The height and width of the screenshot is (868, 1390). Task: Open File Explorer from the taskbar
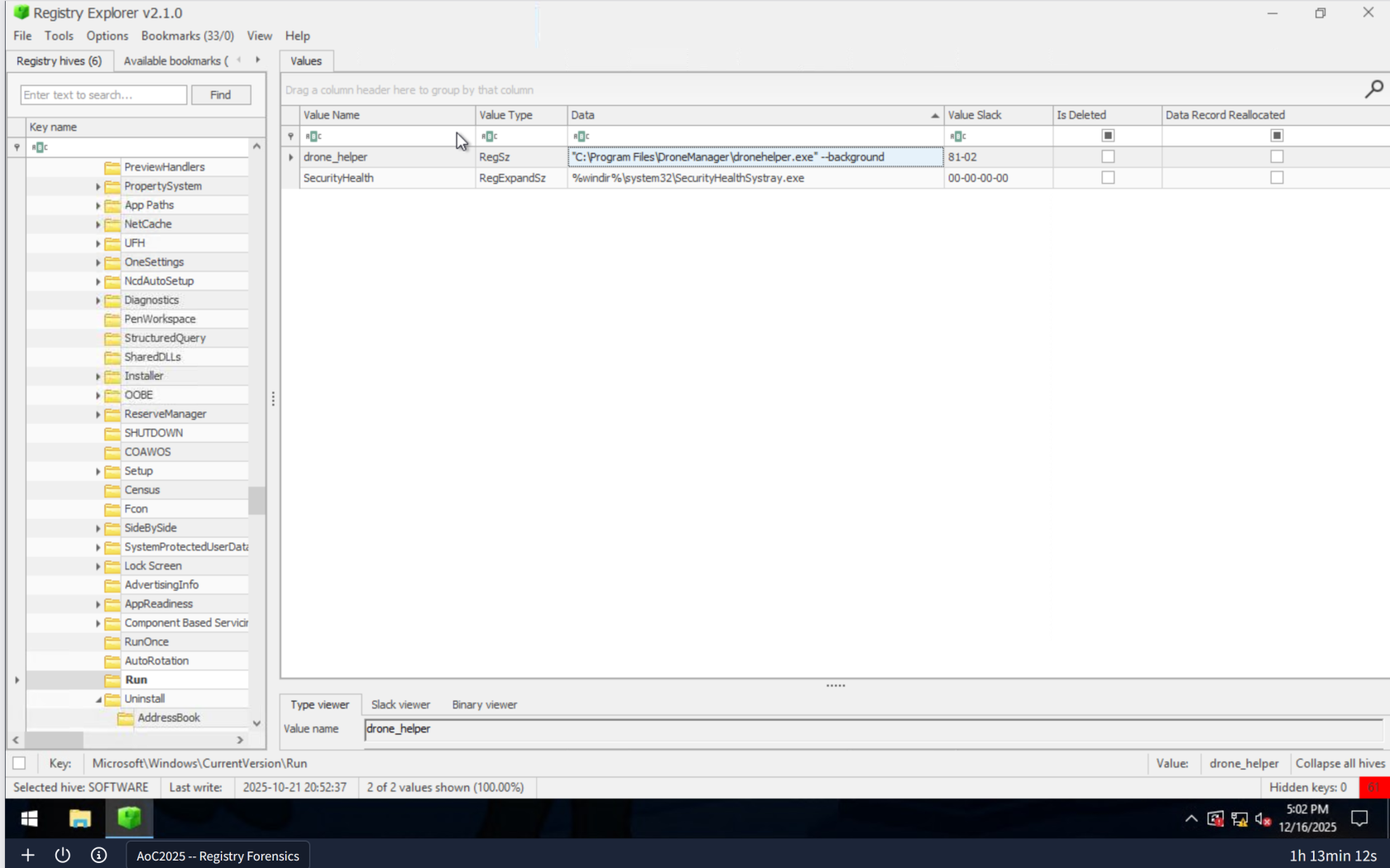79,818
